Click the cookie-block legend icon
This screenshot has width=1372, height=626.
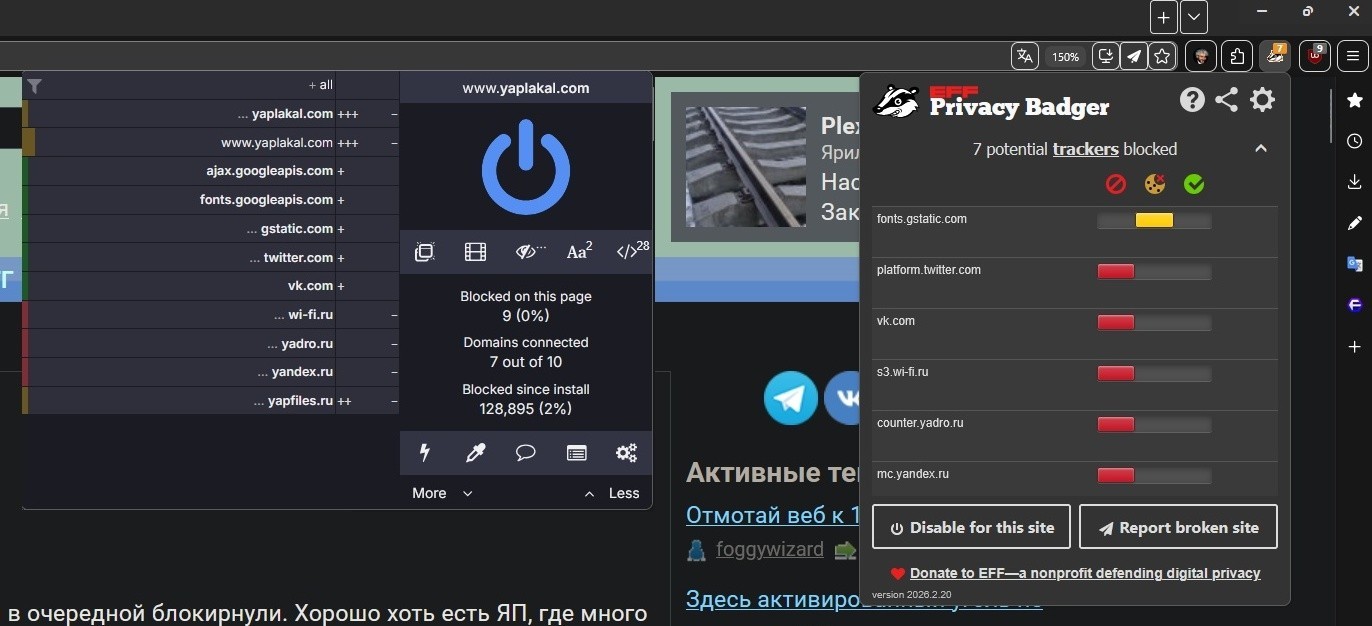(x=1155, y=184)
